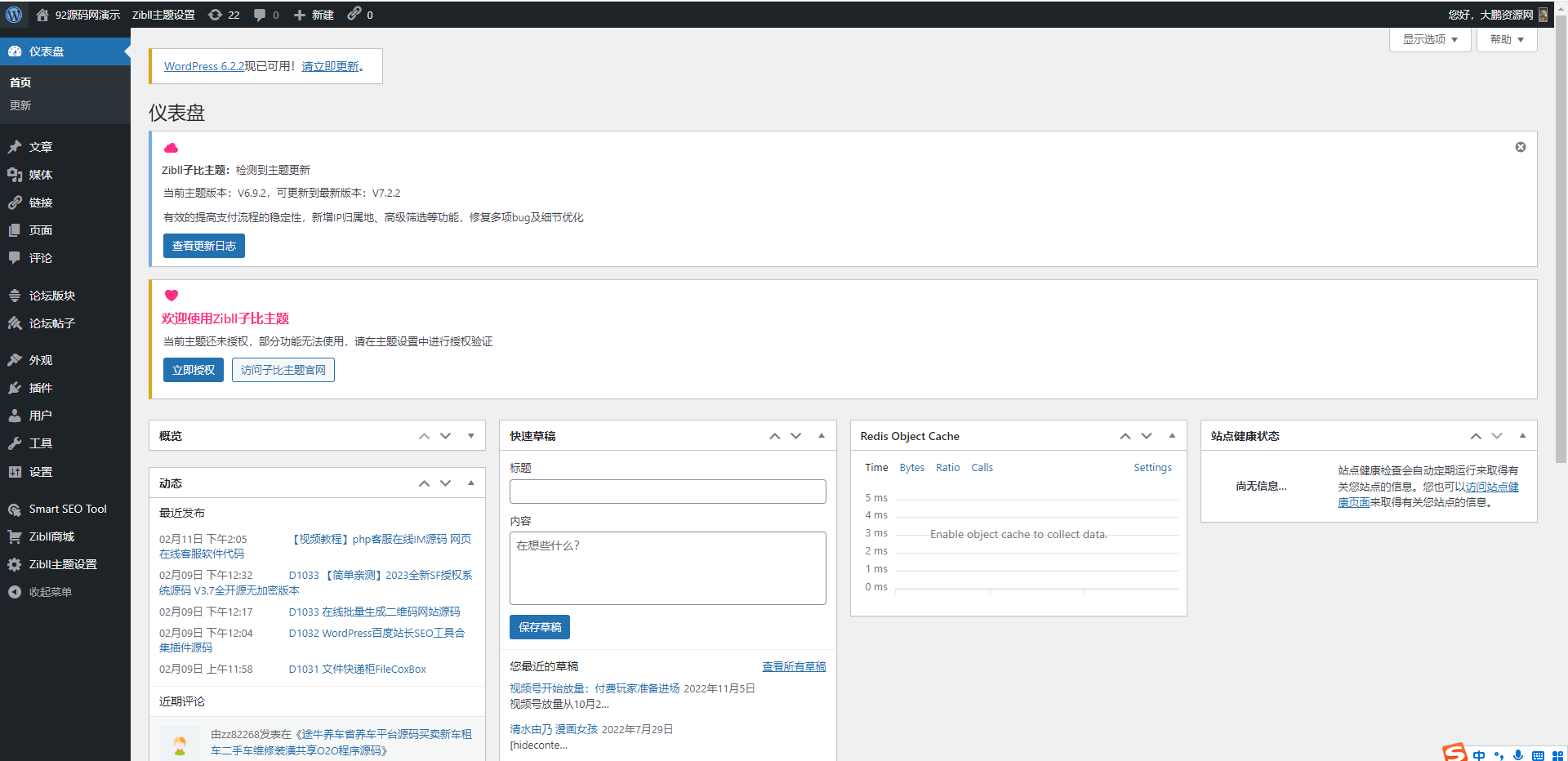1568x761 pixels.
Task: Open the 外观 appearance brush icon
Action: coord(15,360)
